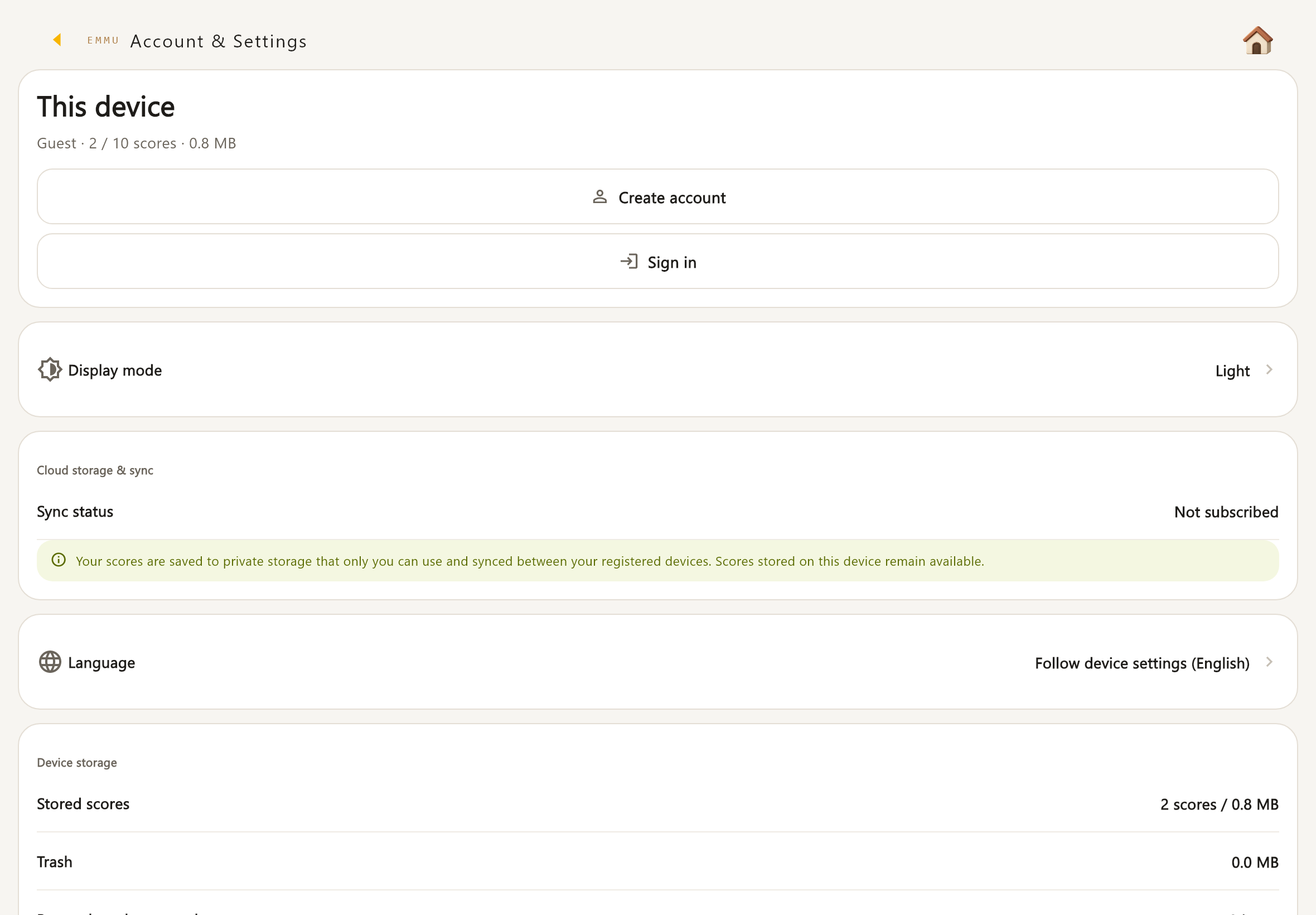
Task: Click the green scores storage info notice
Action: coord(657,561)
